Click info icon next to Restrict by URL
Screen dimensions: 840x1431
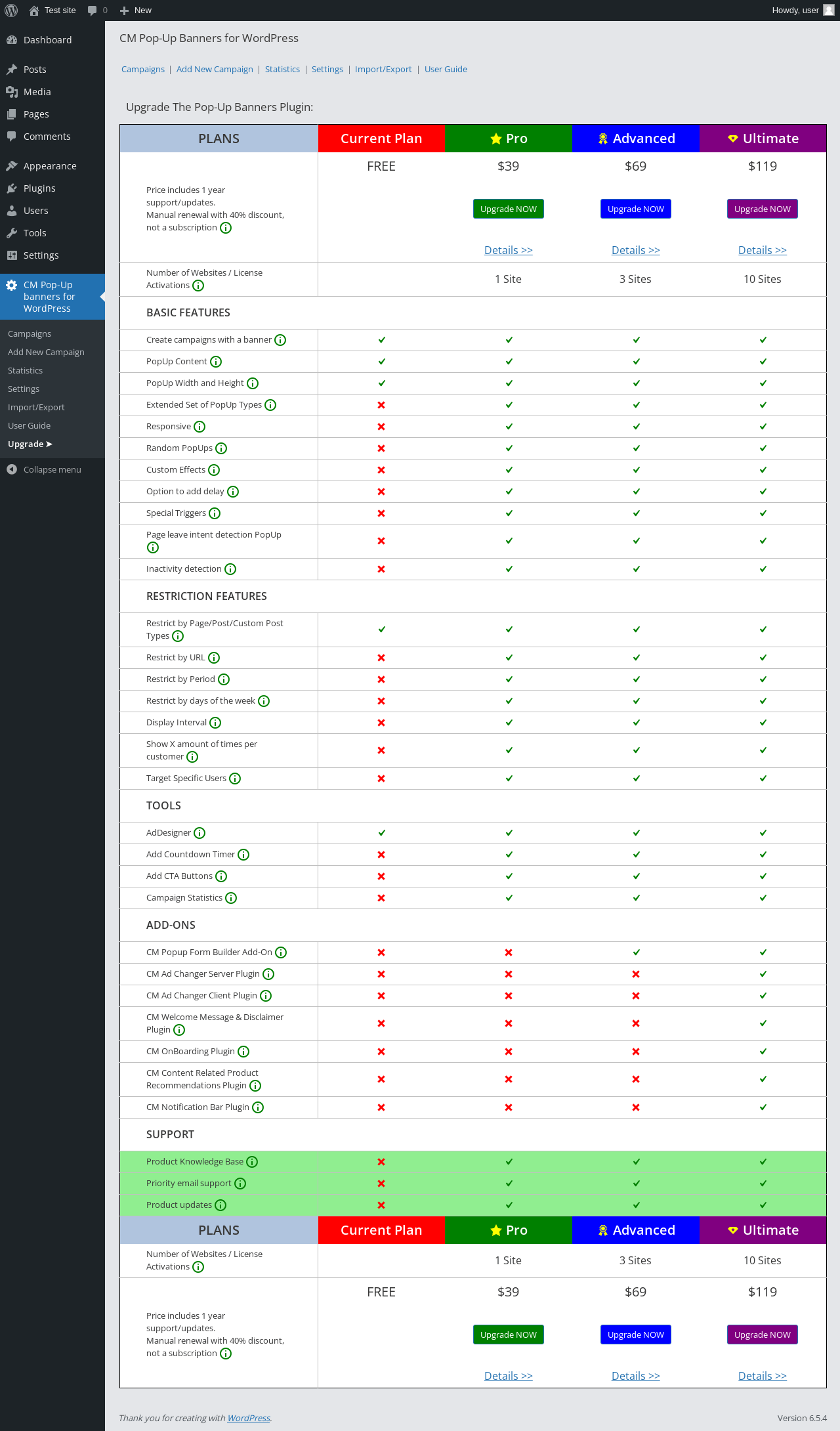pos(214,658)
